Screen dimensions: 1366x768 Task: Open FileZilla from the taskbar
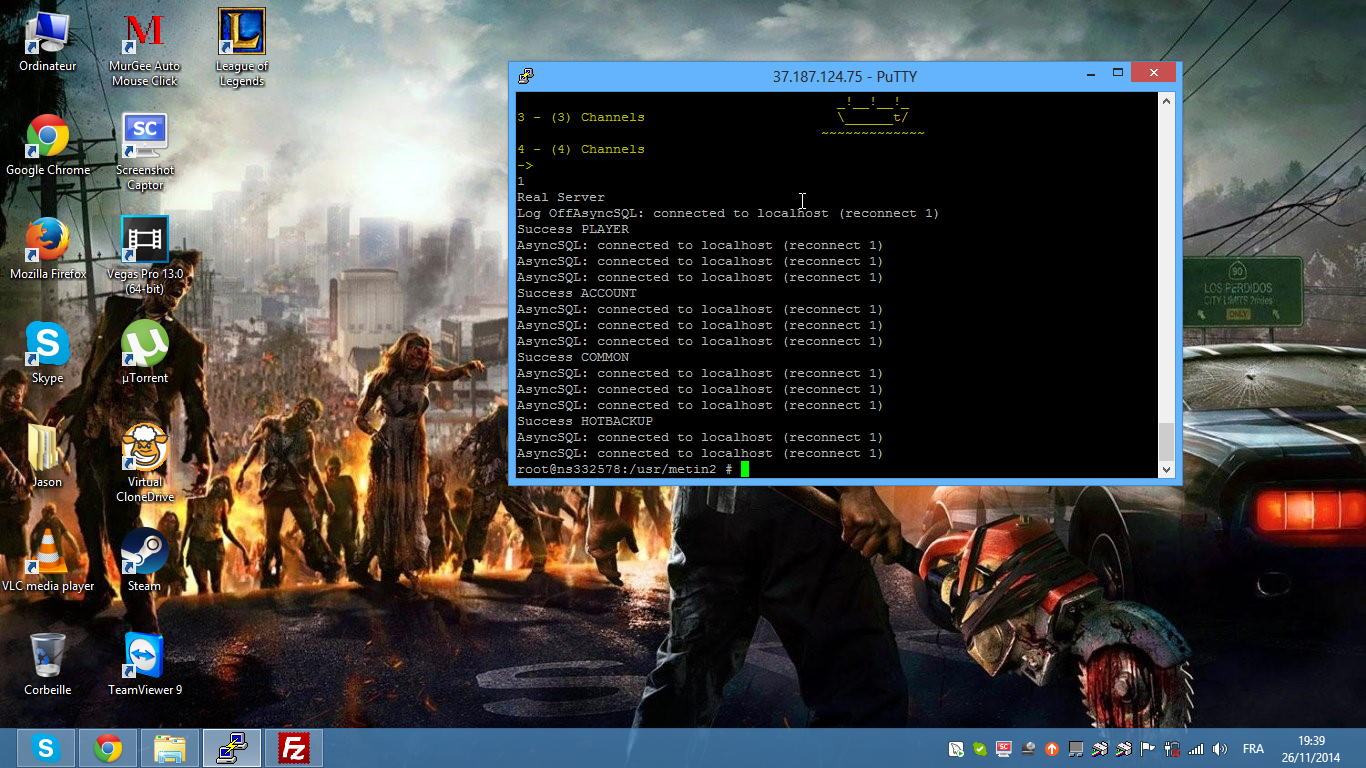click(294, 748)
